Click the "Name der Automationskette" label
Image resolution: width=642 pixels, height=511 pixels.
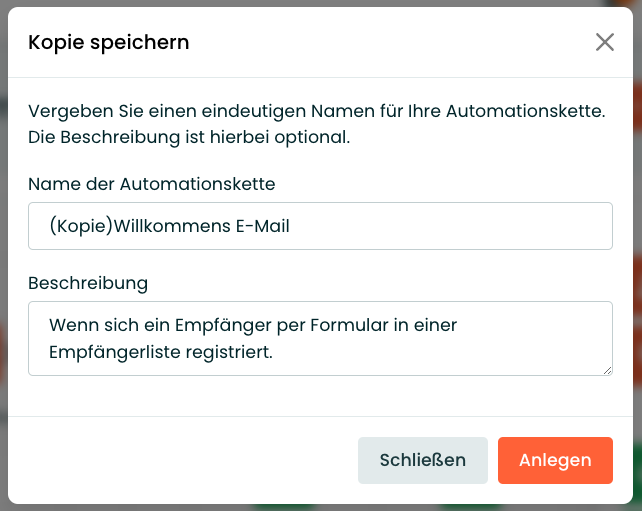click(x=151, y=184)
